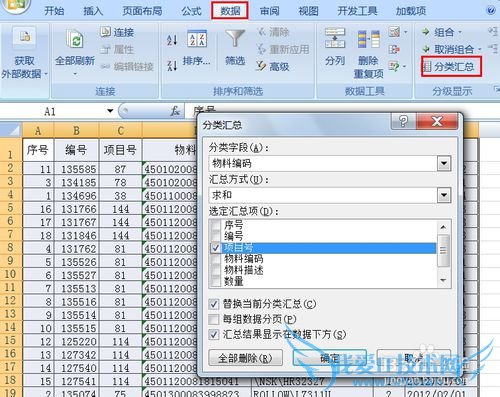The width and height of the screenshot is (500, 397).
Task: Click summary list scroll up arrow
Action: click(443, 227)
